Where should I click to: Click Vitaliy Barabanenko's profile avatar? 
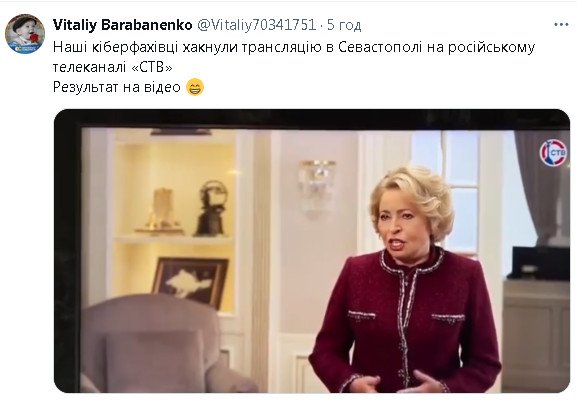[x=25, y=34]
